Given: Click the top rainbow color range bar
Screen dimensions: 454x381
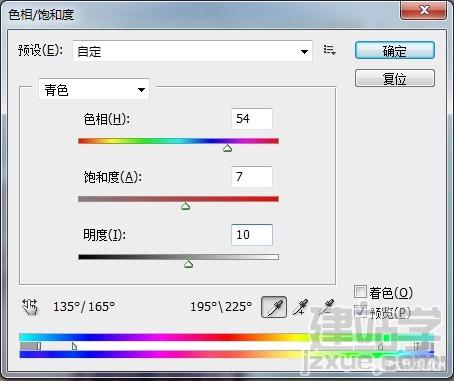Looking at the screenshot, I should point(227,337).
